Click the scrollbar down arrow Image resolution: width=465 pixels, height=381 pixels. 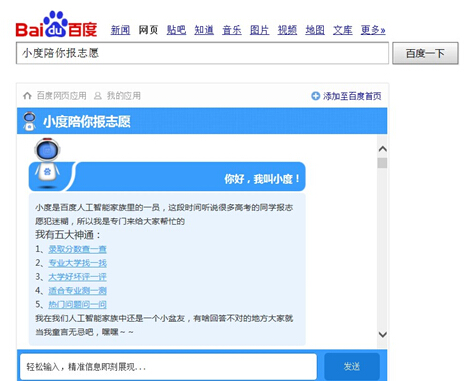[383, 334]
